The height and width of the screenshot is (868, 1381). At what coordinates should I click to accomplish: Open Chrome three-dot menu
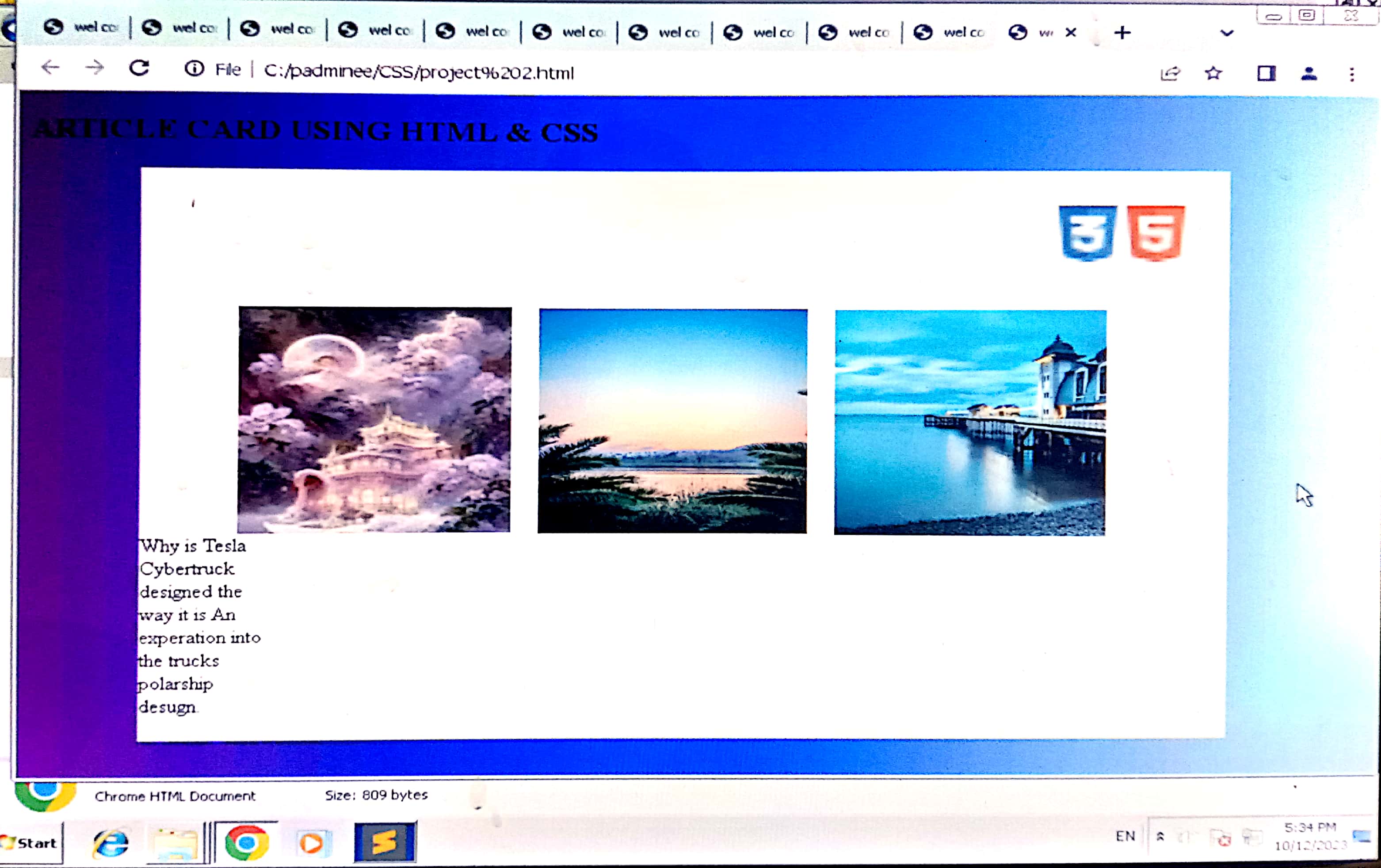pyautogui.click(x=1352, y=74)
